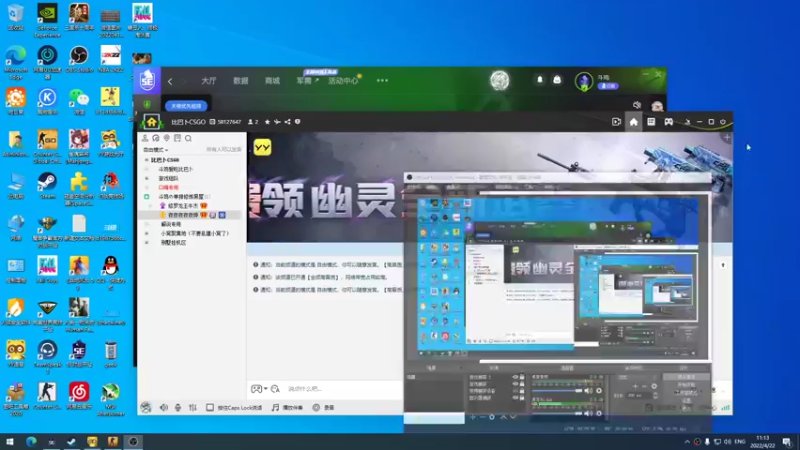Click the YY record button
800x450 pixels.
pos(323,407)
